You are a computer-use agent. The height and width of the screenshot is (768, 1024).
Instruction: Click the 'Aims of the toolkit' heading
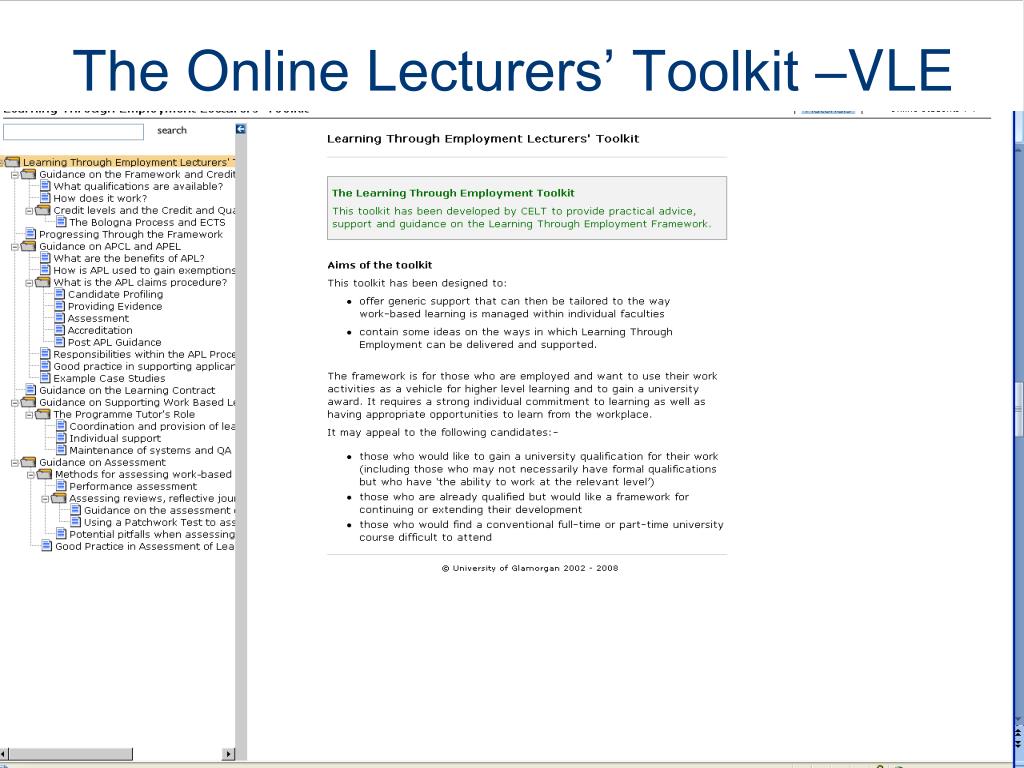click(x=379, y=264)
